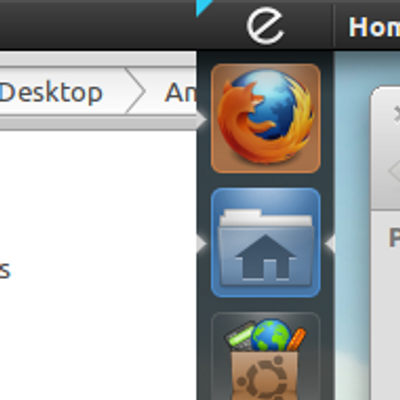Go back using the right window's arrow

coord(394,171)
